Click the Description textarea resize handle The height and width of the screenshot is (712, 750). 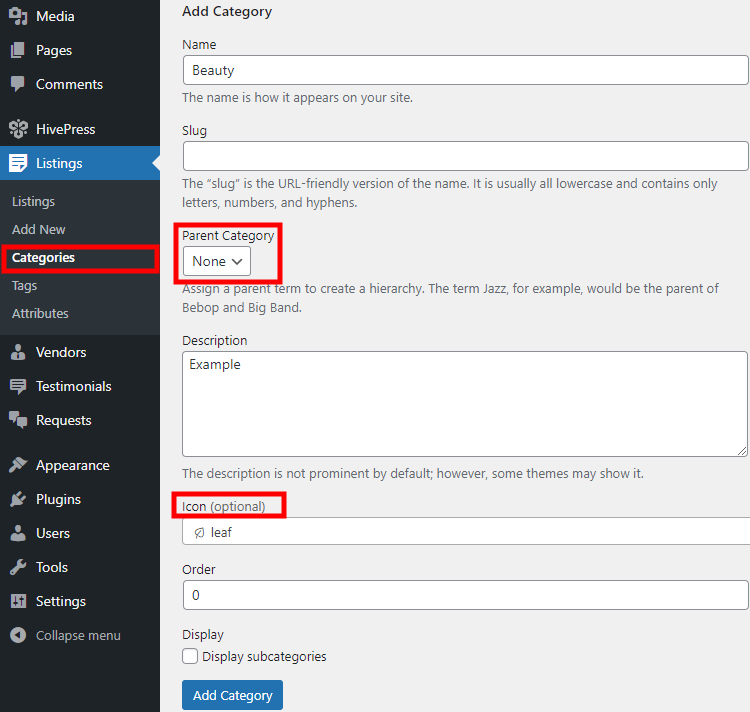click(x=742, y=450)
